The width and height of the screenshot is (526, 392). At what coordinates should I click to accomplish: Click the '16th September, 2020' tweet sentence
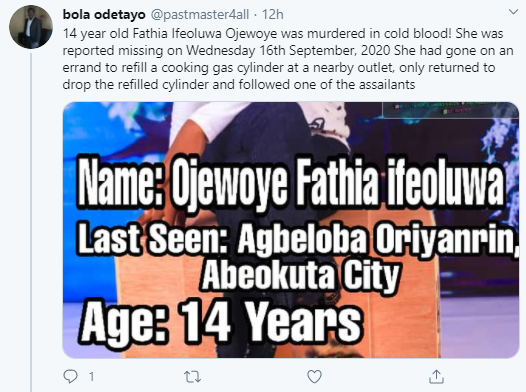(x=325, y=51)
